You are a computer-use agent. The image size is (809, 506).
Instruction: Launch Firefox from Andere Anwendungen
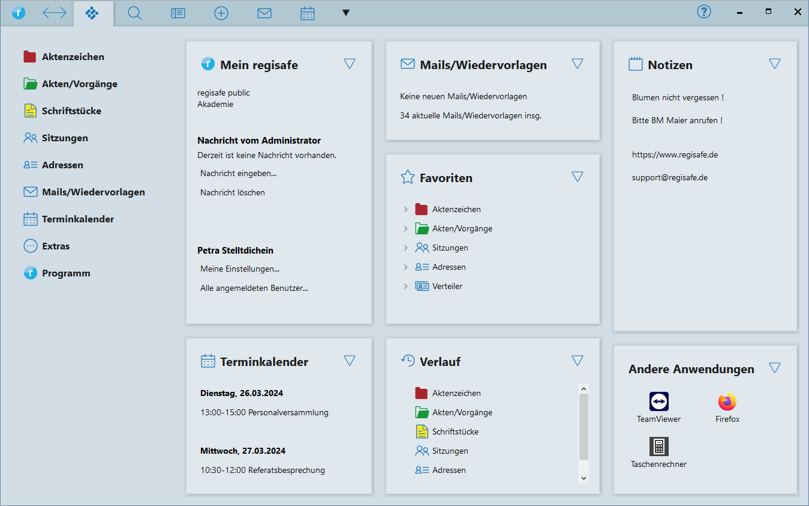coord(727,402)
